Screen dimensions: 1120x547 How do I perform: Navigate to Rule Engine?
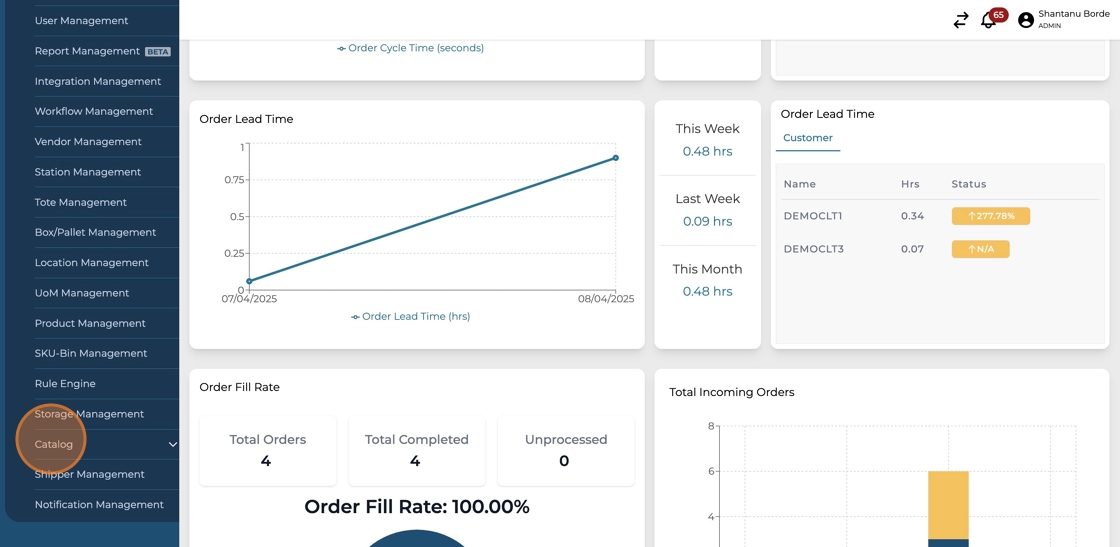pos(65,384)
